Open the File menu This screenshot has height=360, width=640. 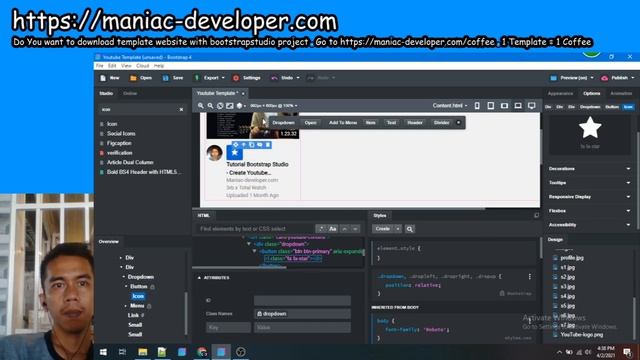[100, 66]
